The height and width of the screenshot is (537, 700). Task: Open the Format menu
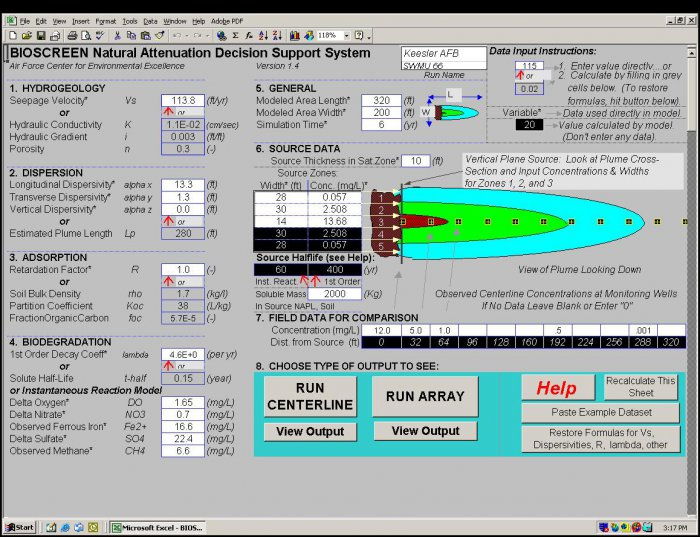coord(105,21)
